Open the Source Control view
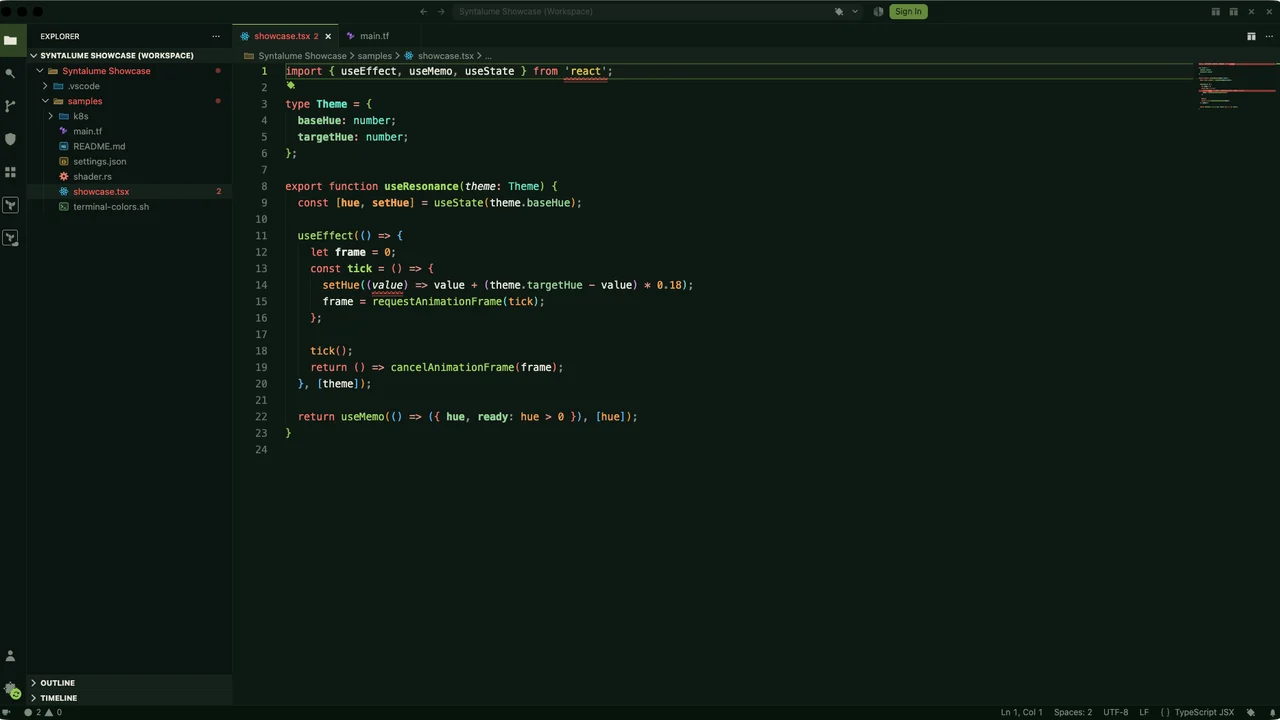The image size is (1280, 720). pos(10,106)
